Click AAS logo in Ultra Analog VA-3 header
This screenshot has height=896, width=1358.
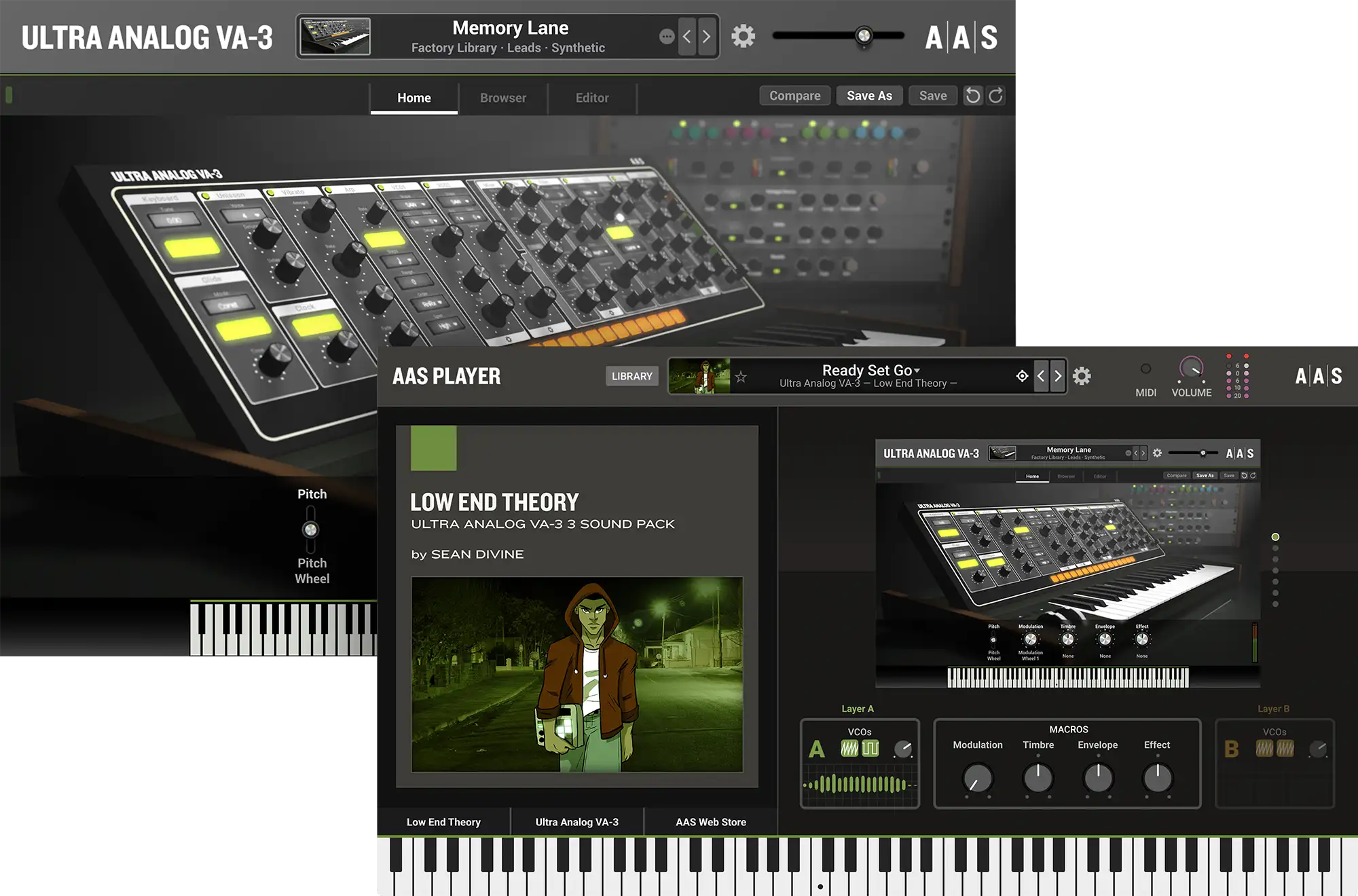[961, 37]
